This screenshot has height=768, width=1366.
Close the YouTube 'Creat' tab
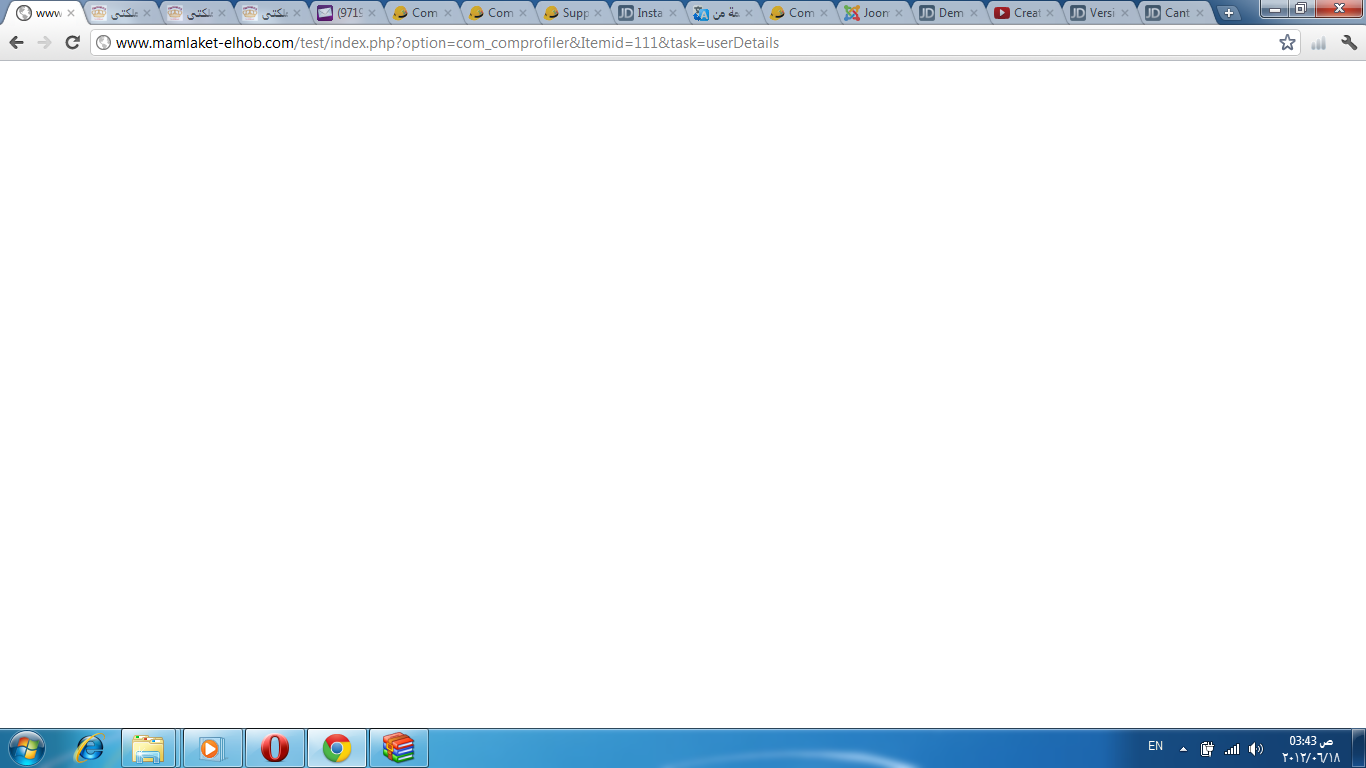coord(1049,13)
